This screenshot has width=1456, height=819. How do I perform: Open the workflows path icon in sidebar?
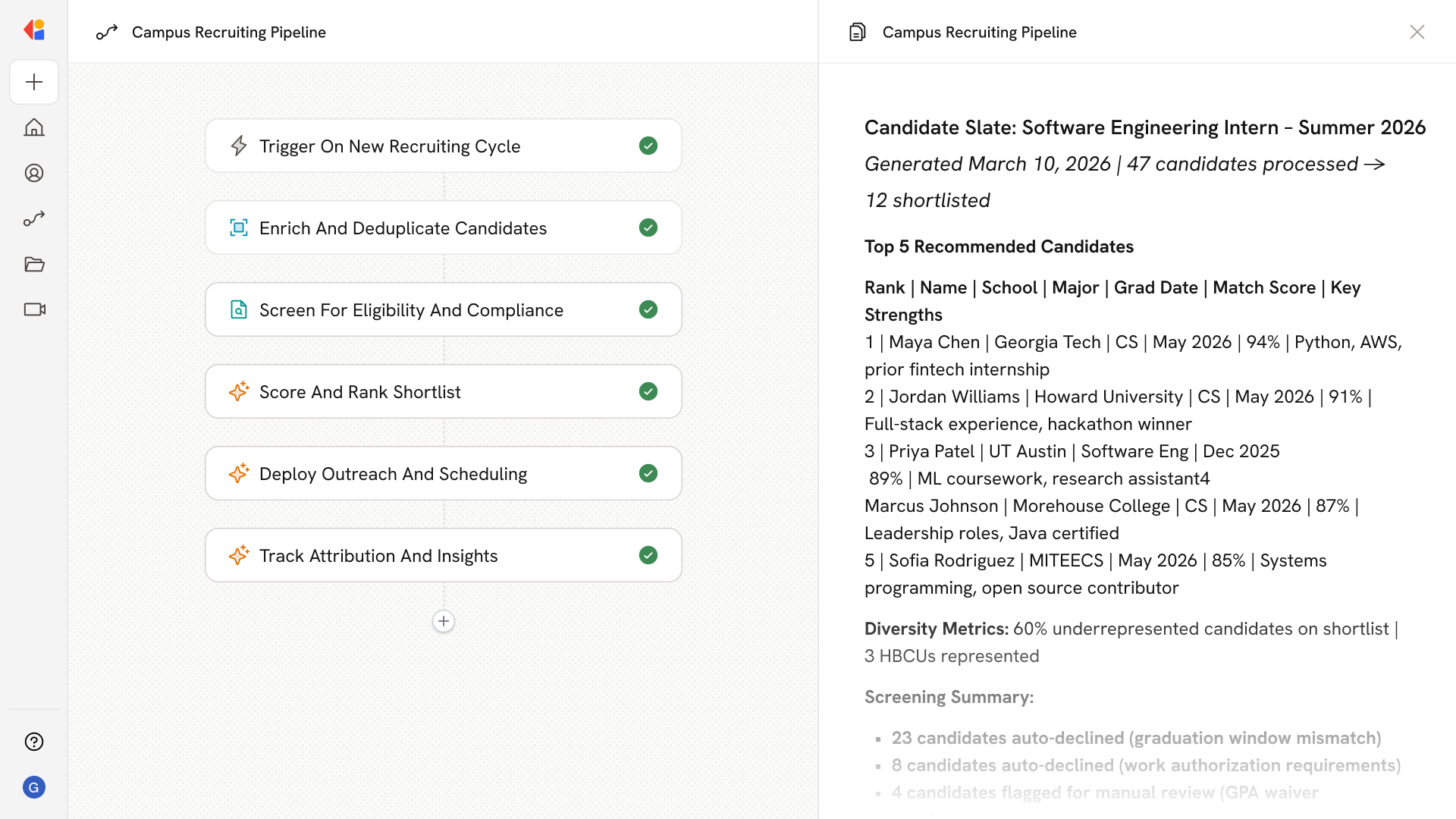click(34, 218)
